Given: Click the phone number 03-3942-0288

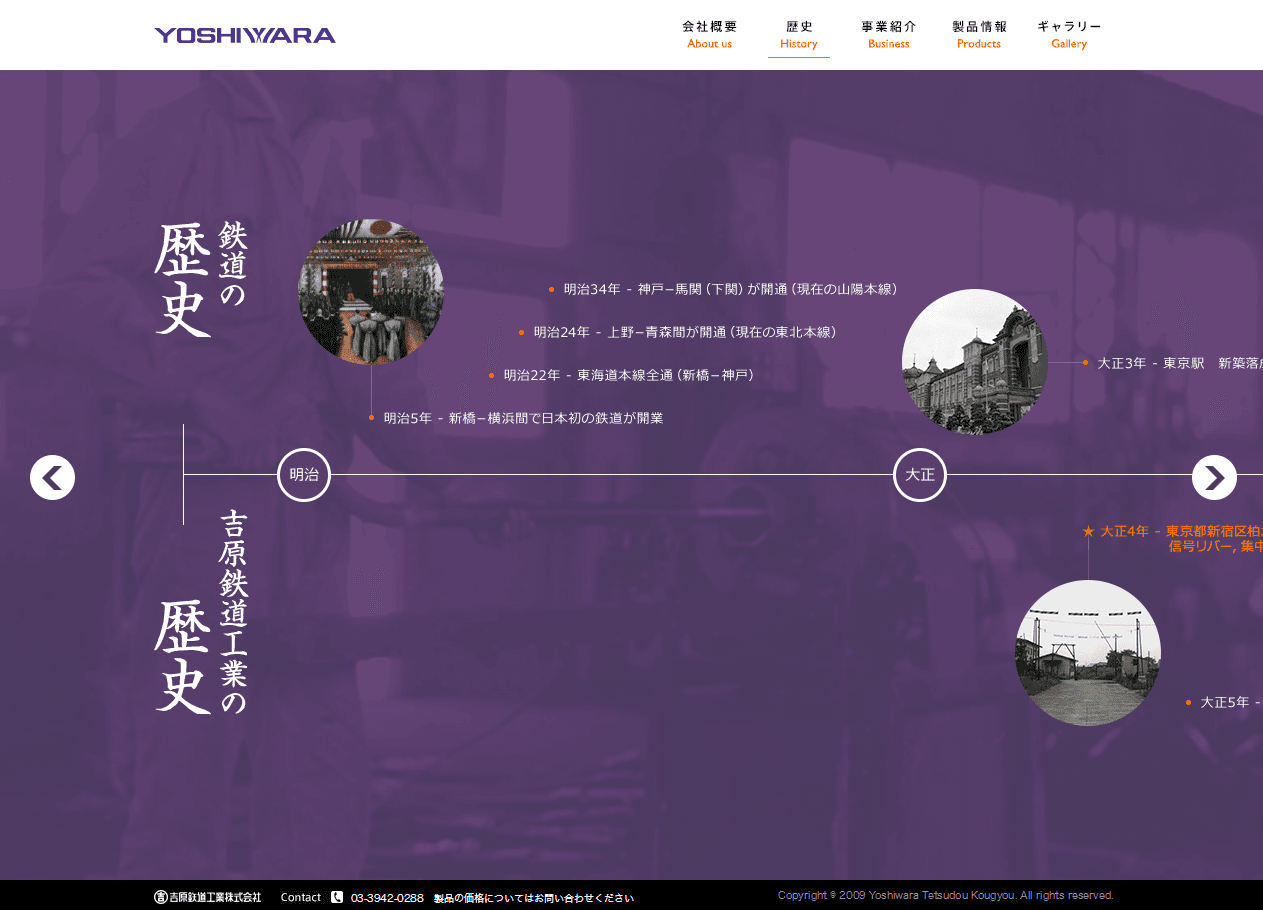Looking at the screenshot, I should click(386, 897).
